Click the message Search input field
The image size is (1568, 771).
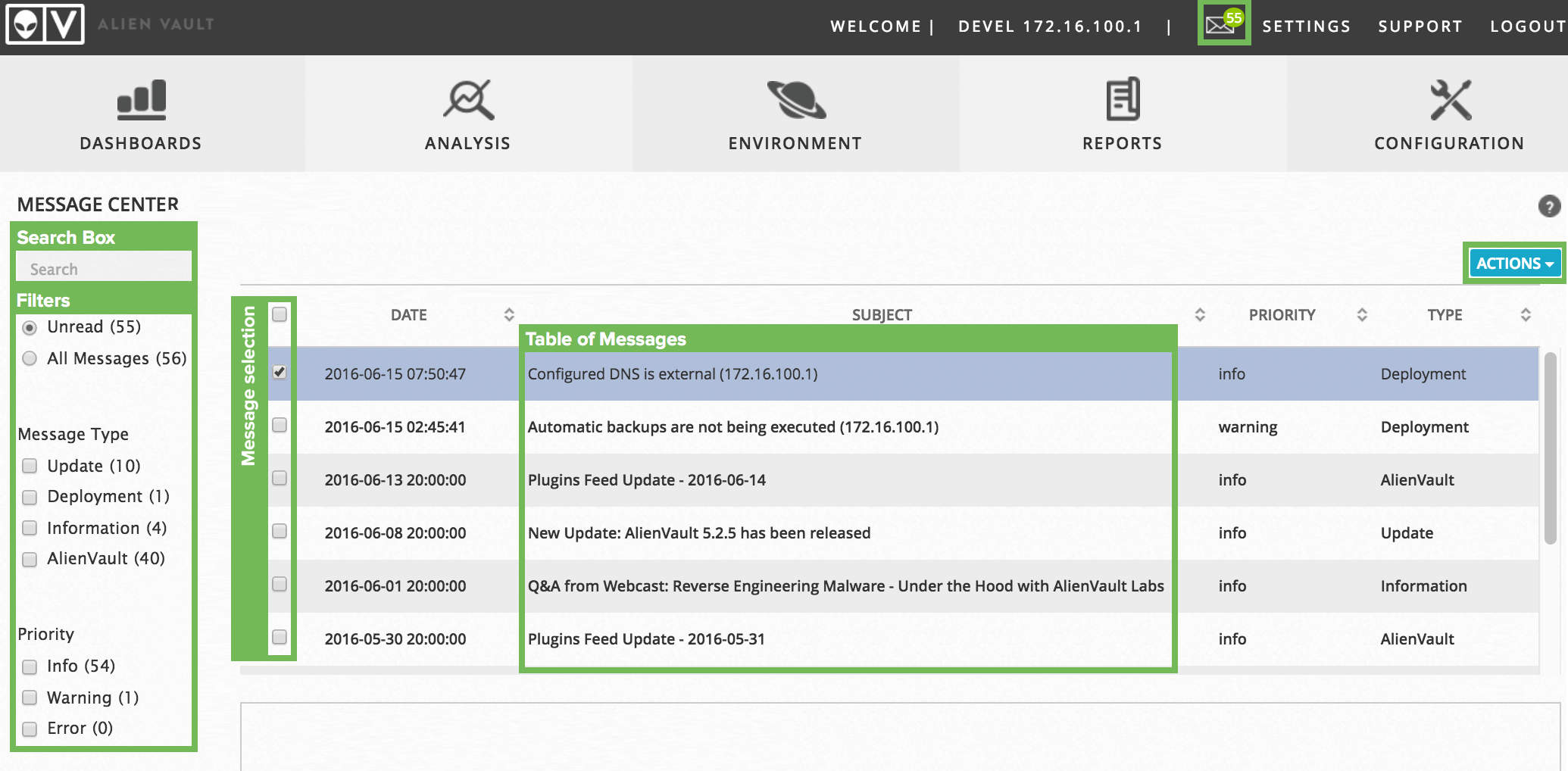coord(104,268)
